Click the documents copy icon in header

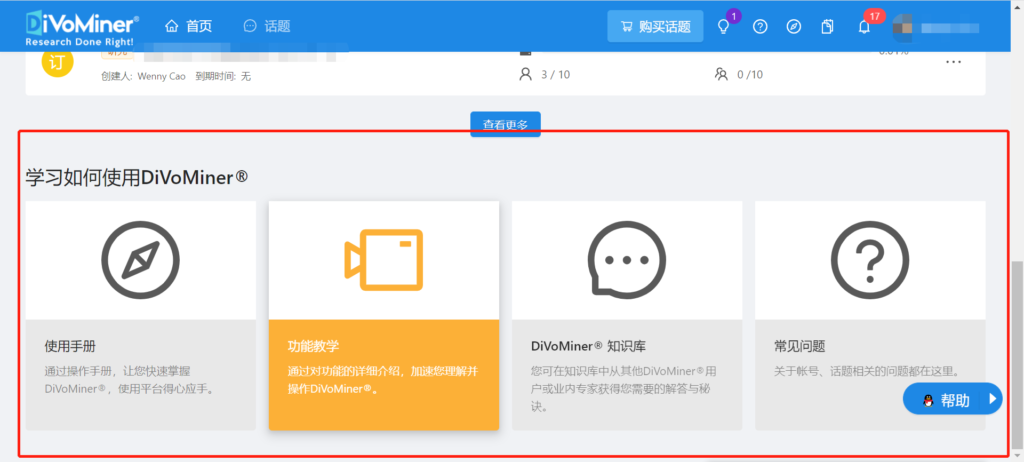click(x=827, y=27)
